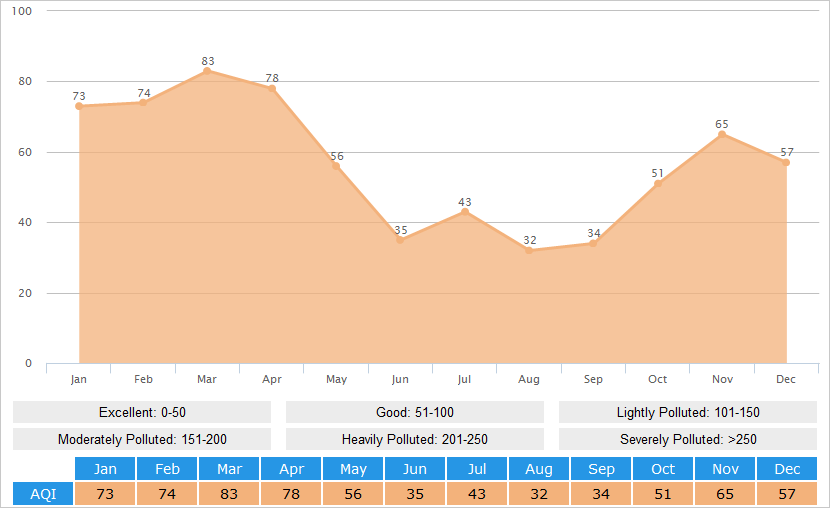Viewport: 830px width, 508px height.
Task: Click the Jul label on the chart x-axis
Action: pos(464,379)
